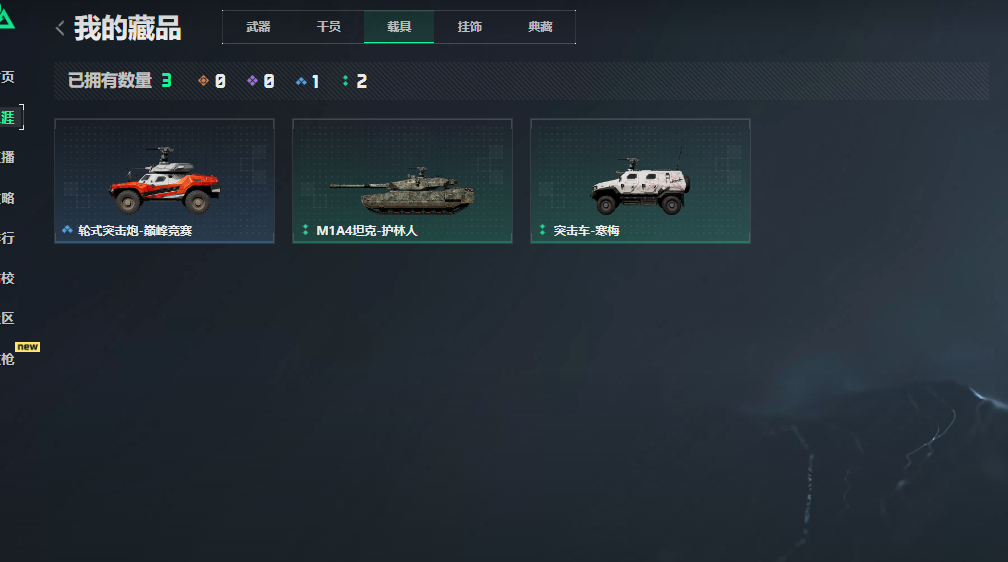This screenshot has height=562, width=1008.
Task: Click the green triangle logo icon
Action: (x=6, y=19)
